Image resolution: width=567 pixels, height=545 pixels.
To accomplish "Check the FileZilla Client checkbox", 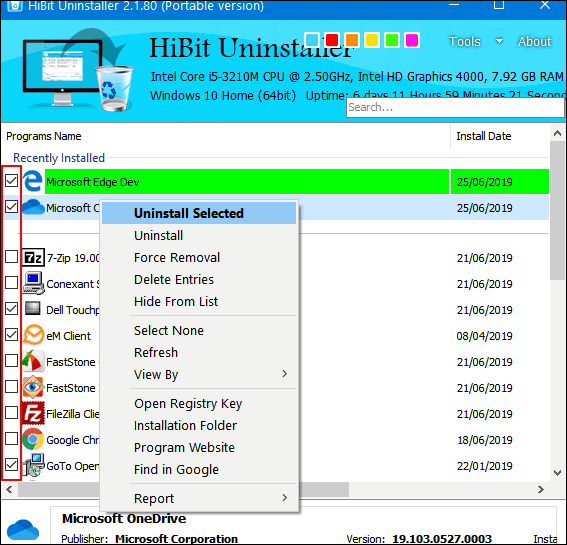I will click(12, 412).
